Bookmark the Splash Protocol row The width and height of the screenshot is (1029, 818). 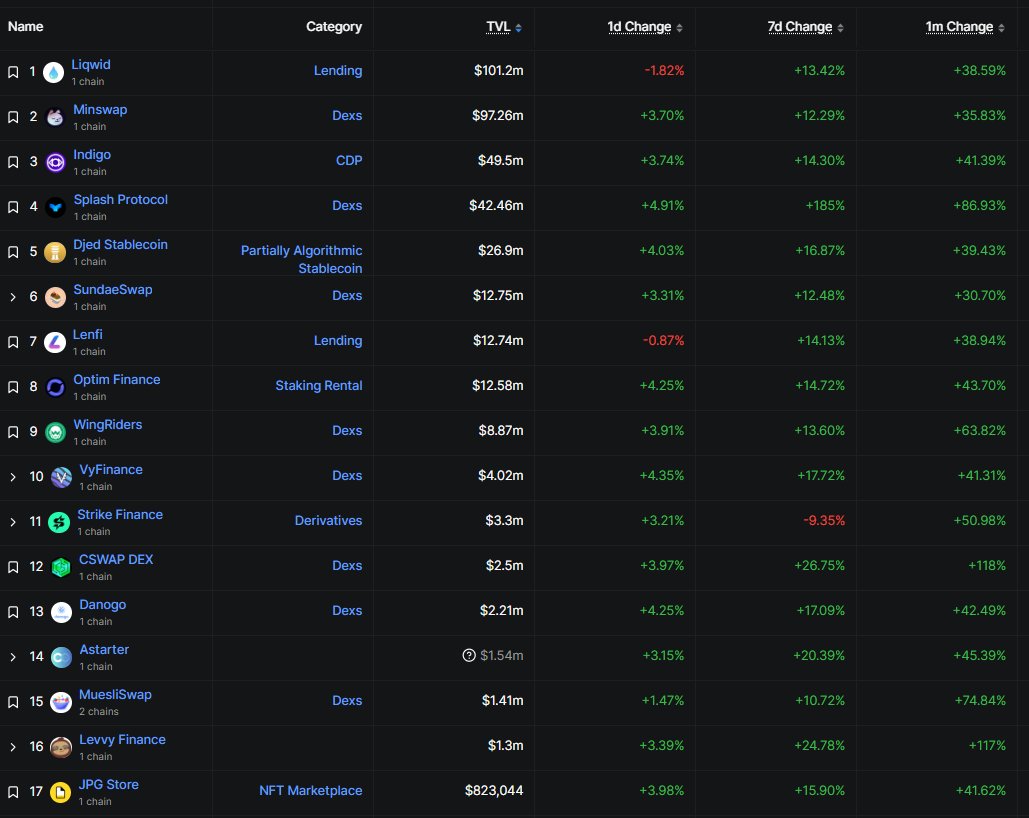13,207
